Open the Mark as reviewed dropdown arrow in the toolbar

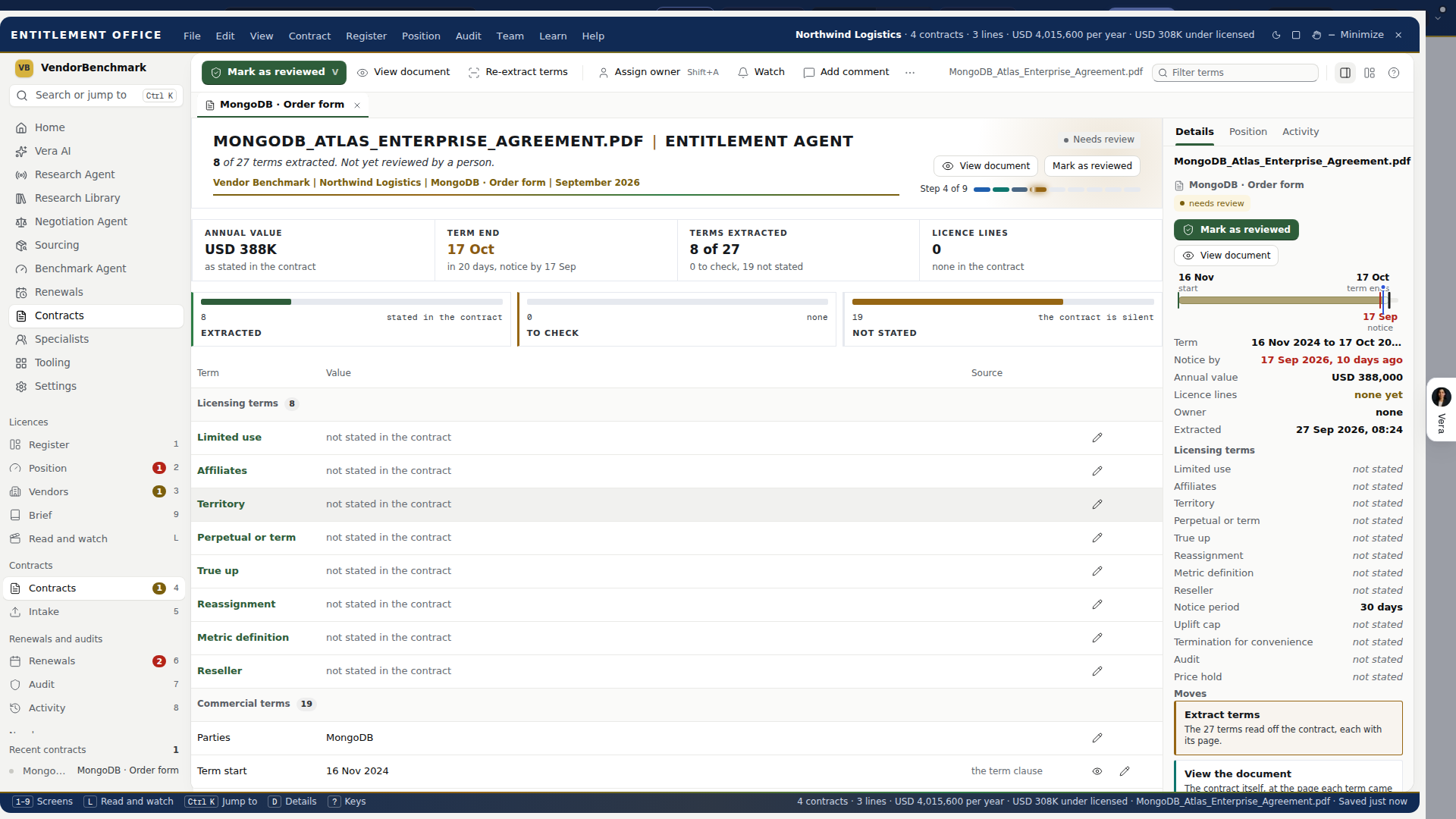pyautogui.click(x=335, y=72)
